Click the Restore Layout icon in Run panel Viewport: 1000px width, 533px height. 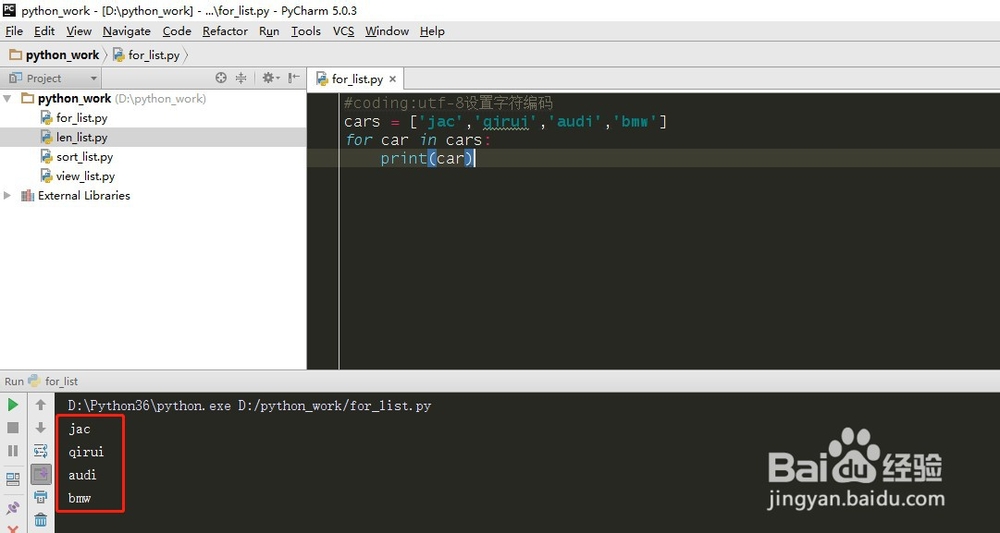coord(13,479)
